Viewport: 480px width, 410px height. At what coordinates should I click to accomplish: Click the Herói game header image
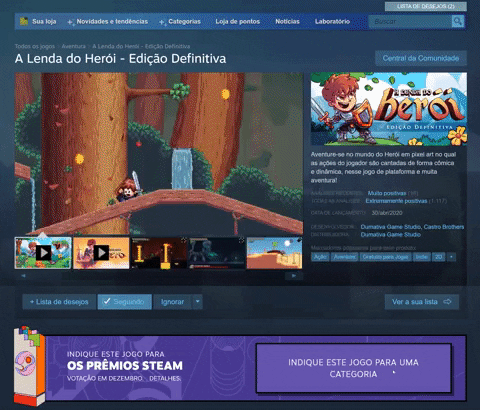389,109
